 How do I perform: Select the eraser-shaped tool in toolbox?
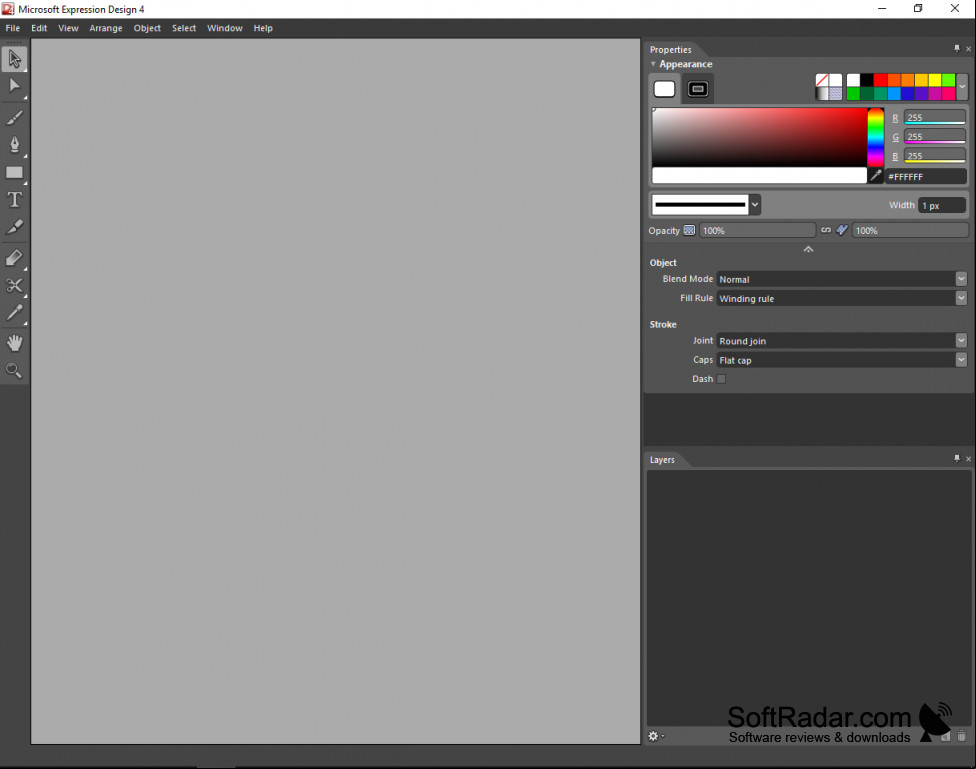click(x=14, y=257)
